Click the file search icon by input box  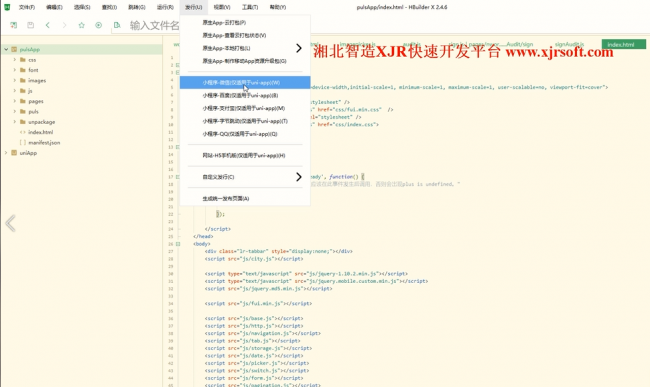click(117, 25)
